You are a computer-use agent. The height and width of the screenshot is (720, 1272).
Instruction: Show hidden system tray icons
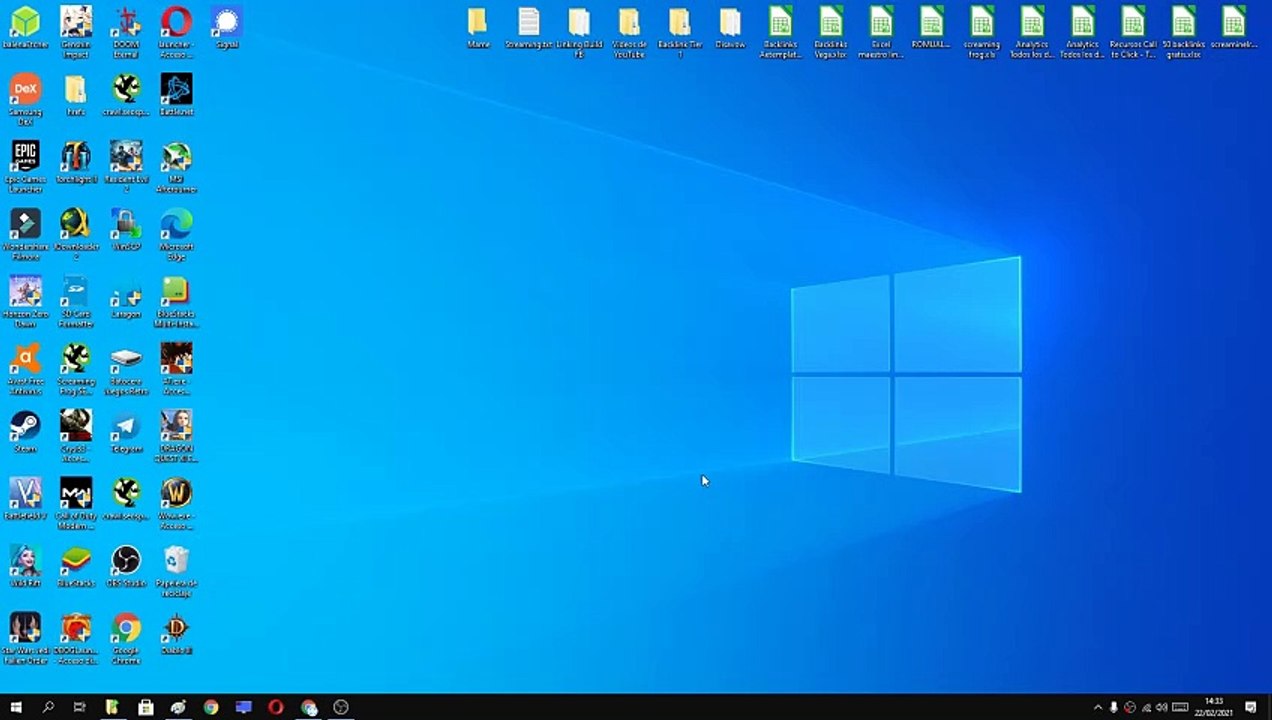point(1098,707)
